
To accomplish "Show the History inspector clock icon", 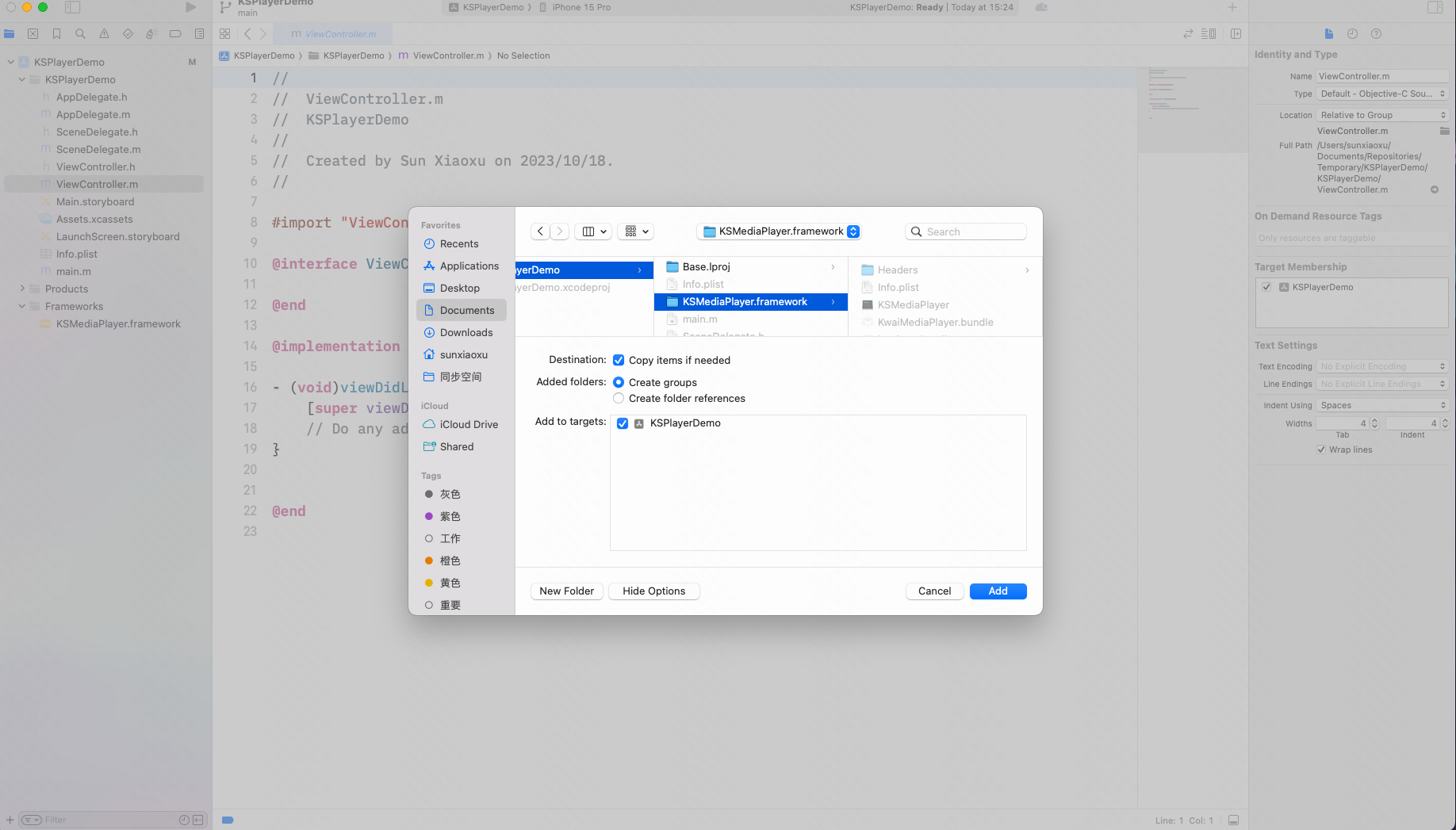I will [x=1353, y=34].
